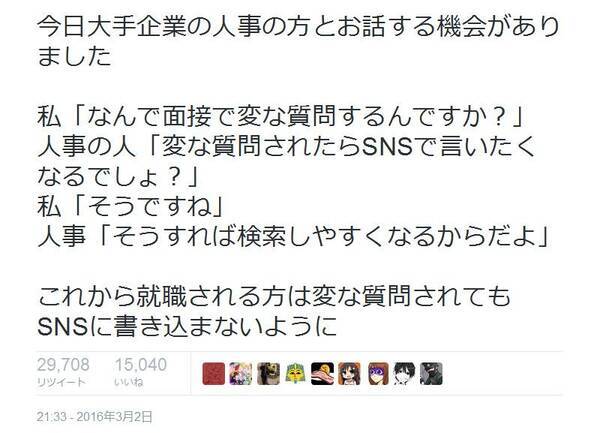Screen dimensions: 600x433
Task: Click the final line SNSに書き込まないように
Action: coord(187,326)
